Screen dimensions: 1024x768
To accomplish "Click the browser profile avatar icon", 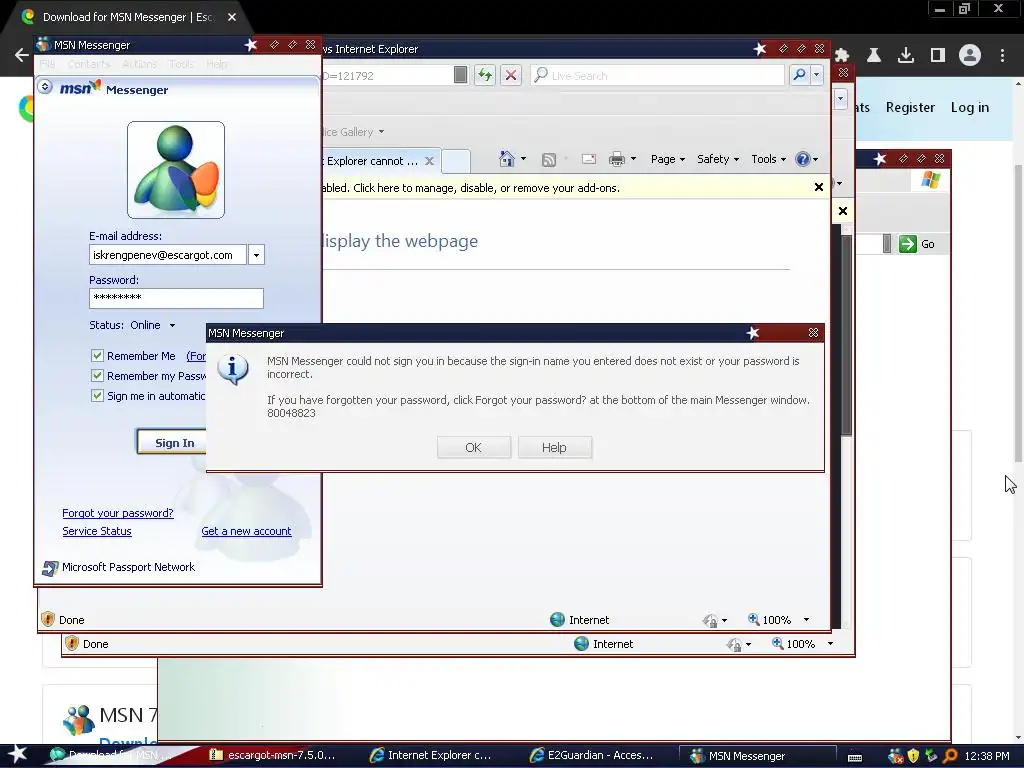I will (970, 56).
